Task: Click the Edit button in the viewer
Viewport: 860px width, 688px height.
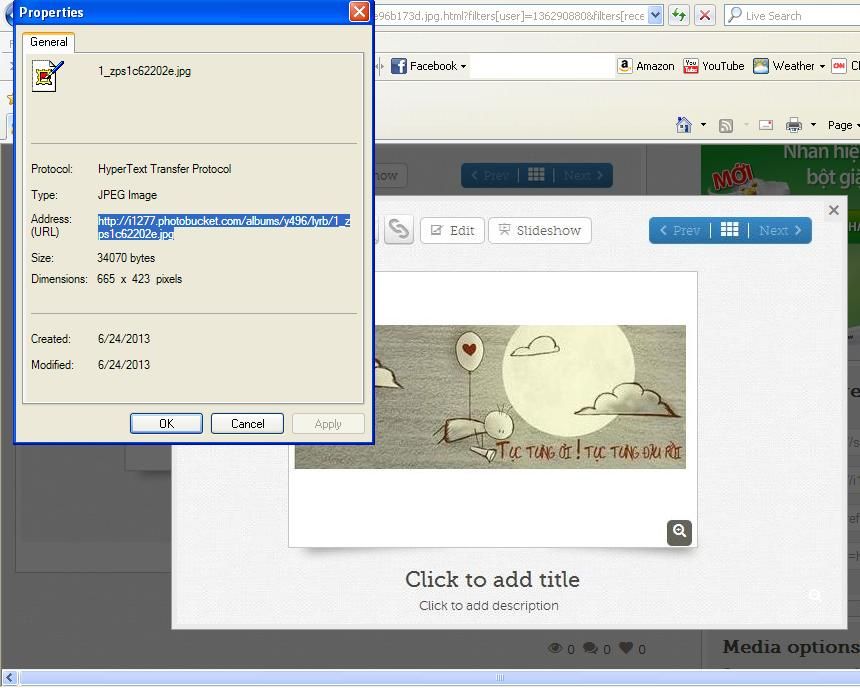Action: [452, 230]
